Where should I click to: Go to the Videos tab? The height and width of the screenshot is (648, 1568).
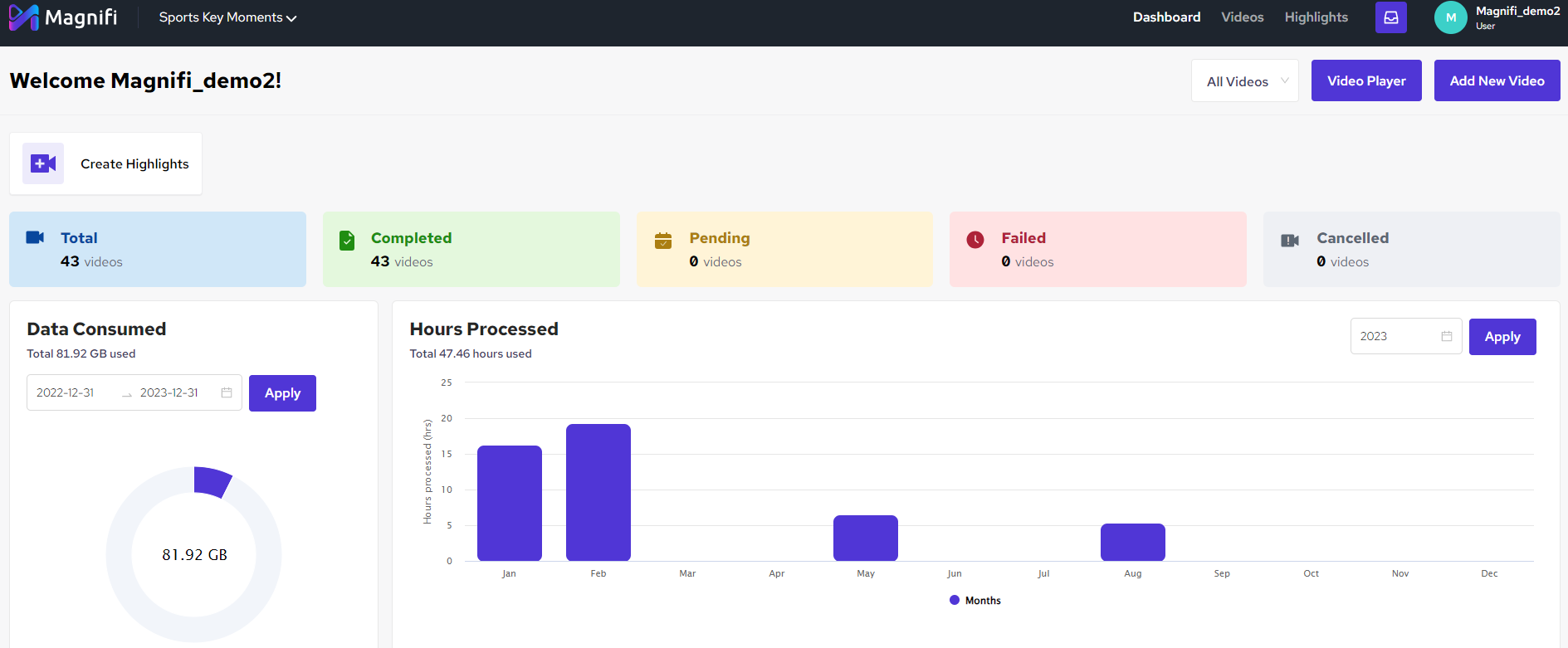pos(1243,17)
